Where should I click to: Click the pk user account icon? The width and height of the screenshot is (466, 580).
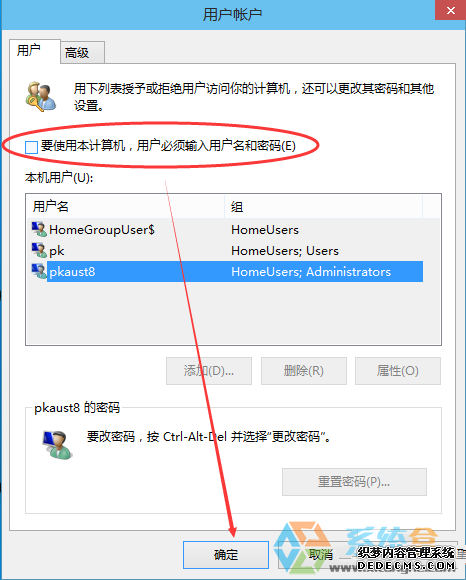pos(39,250)
